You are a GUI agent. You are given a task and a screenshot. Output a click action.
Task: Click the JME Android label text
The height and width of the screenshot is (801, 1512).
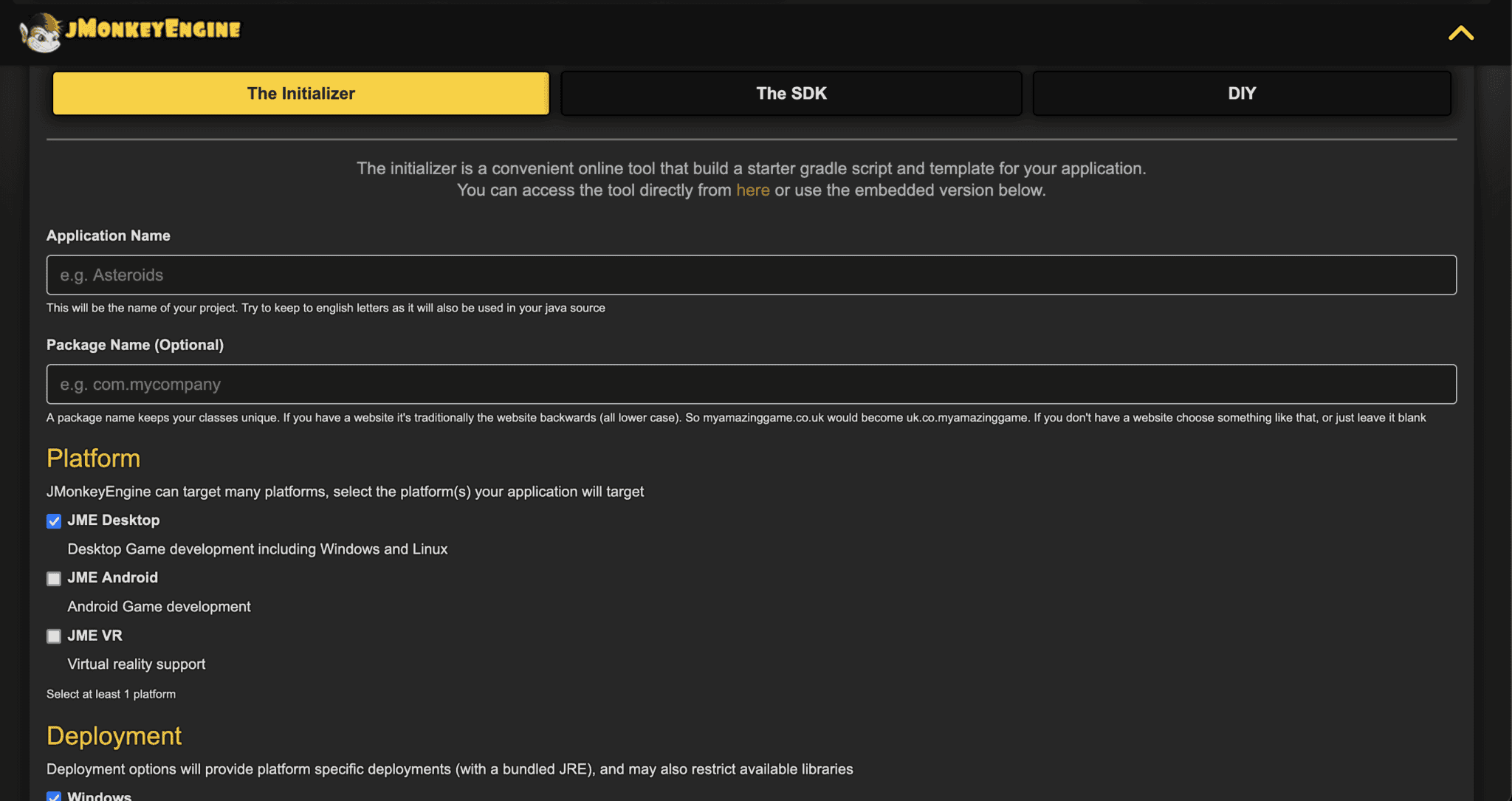pos(112,578)
